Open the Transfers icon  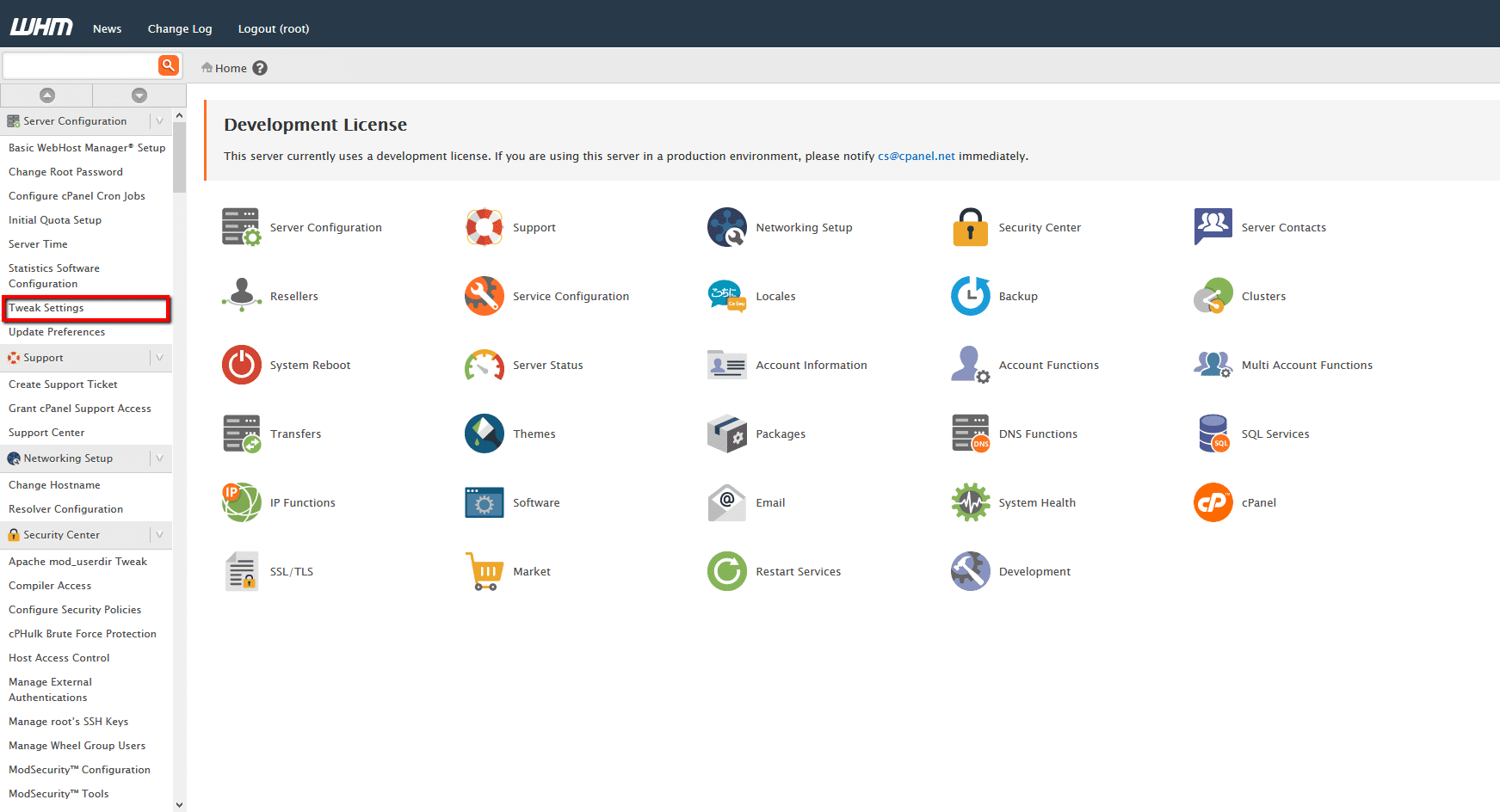(x=242, y=434)
